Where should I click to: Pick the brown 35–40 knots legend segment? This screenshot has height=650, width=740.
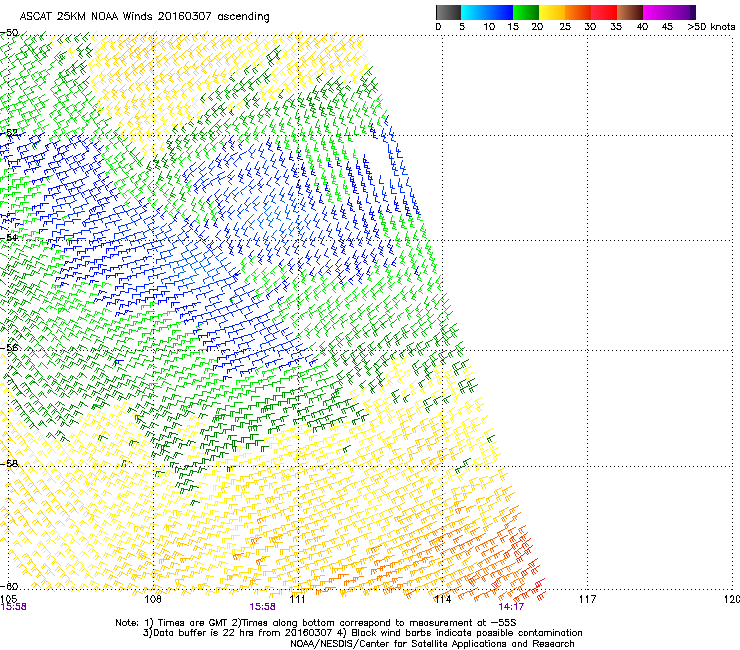point(630,12)
